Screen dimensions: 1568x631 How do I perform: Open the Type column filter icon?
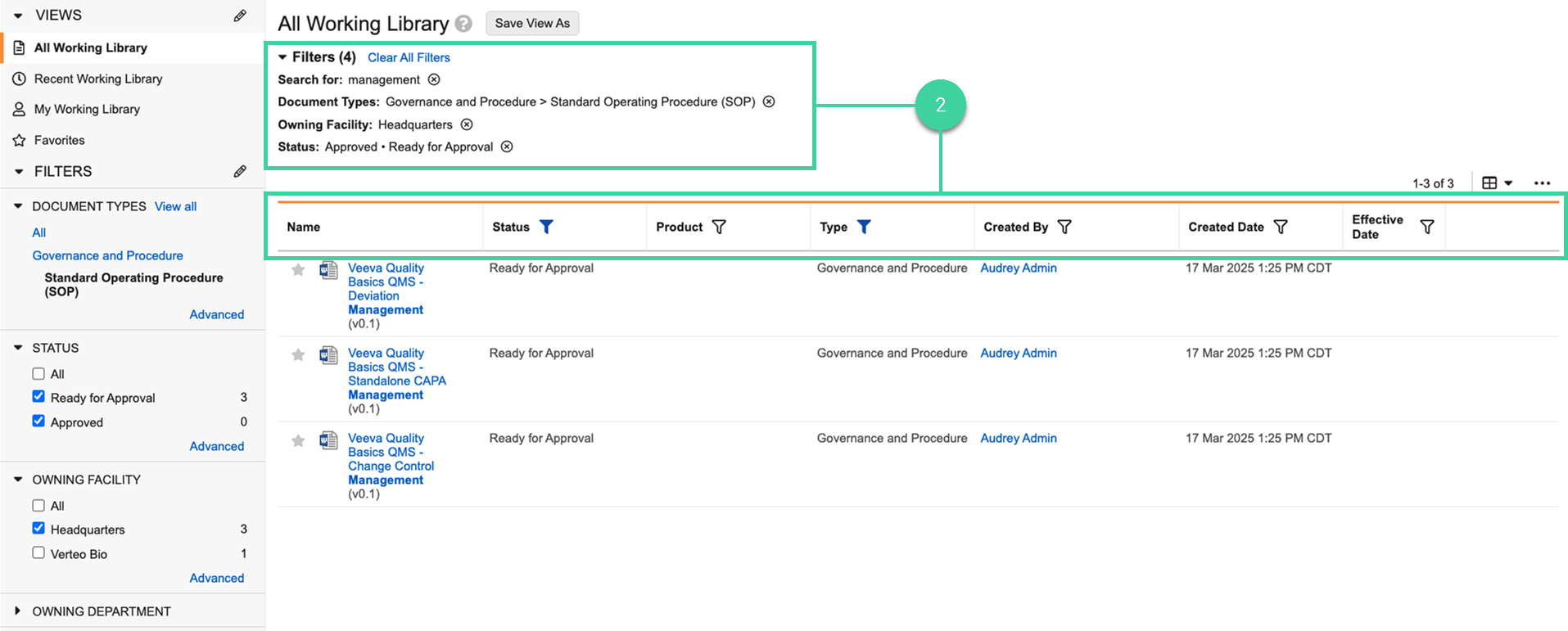(x=864, y=227)
